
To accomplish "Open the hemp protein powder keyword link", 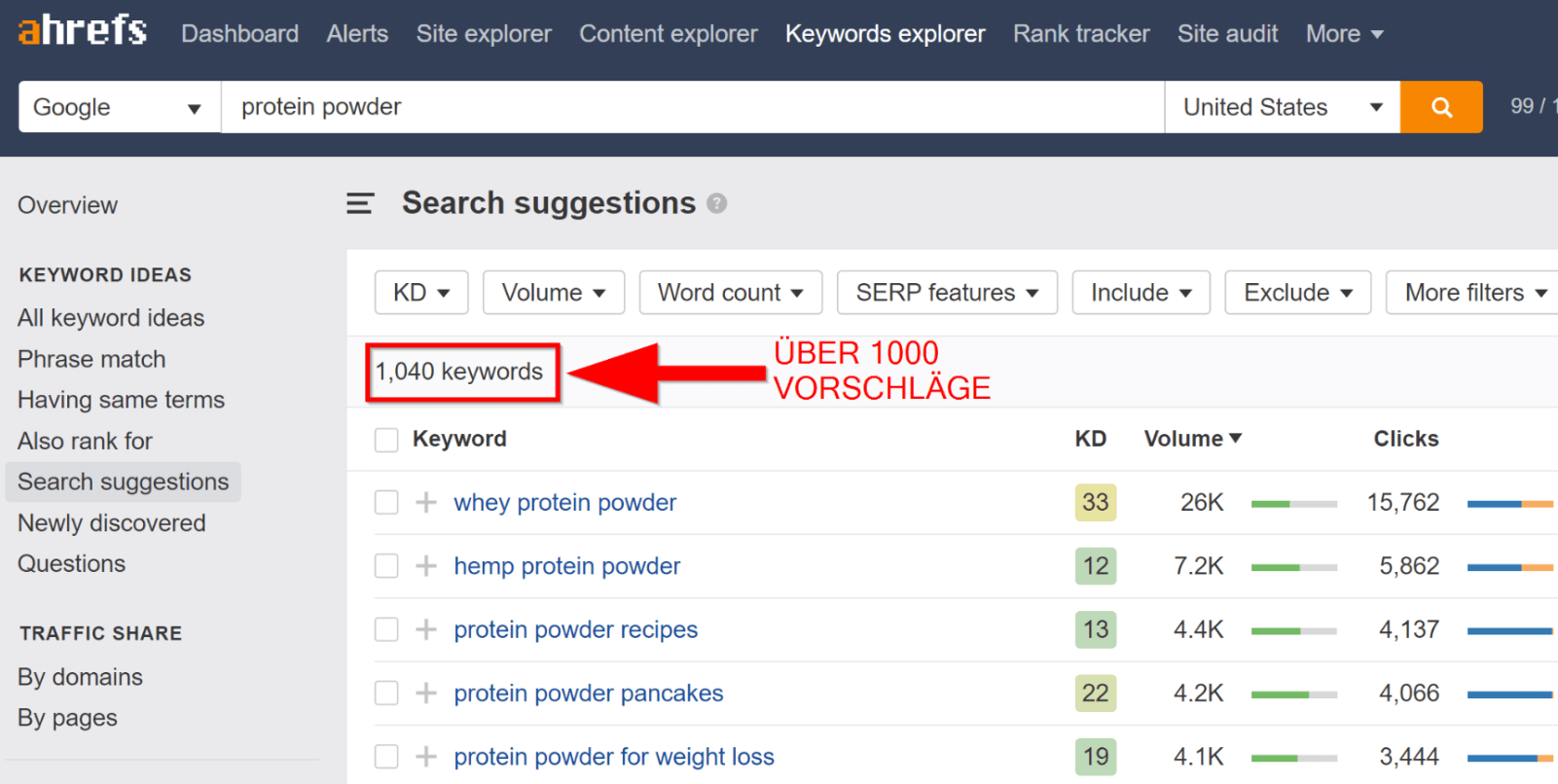I will tap(566, 566).
